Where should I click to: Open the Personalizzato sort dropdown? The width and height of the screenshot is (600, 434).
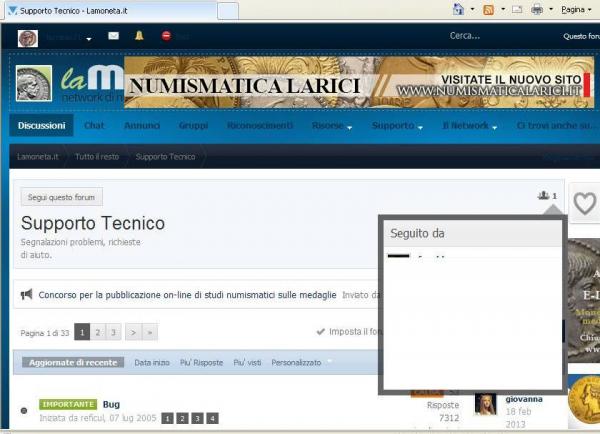[x=301, y=362]
